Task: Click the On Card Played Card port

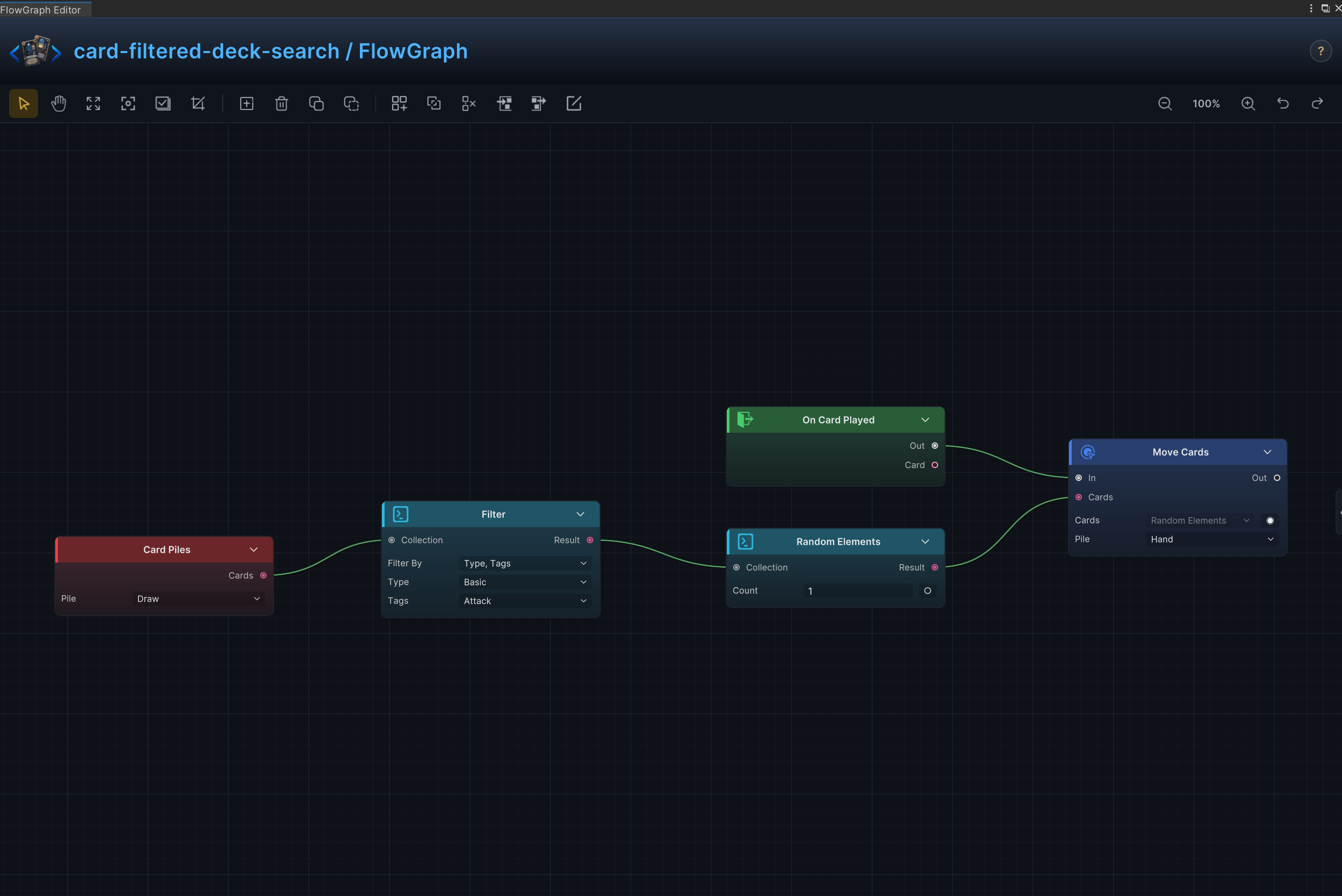Action: (x=935, y=465)
